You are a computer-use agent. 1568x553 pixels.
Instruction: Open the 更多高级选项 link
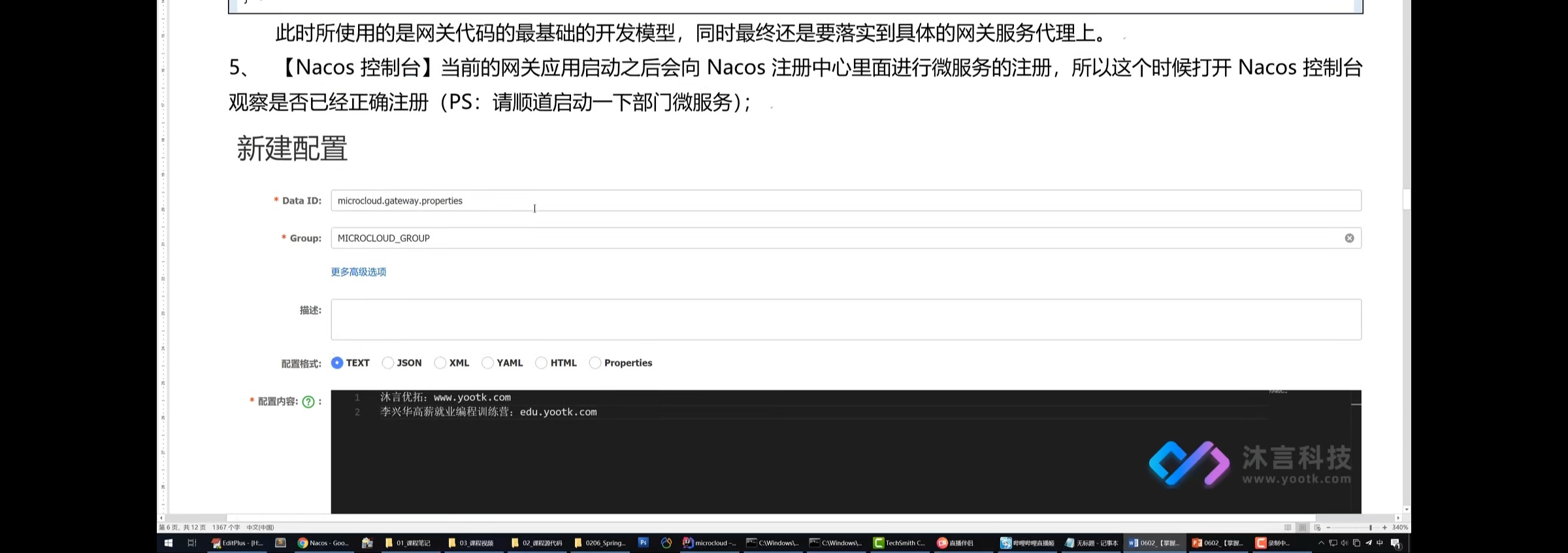358,272
